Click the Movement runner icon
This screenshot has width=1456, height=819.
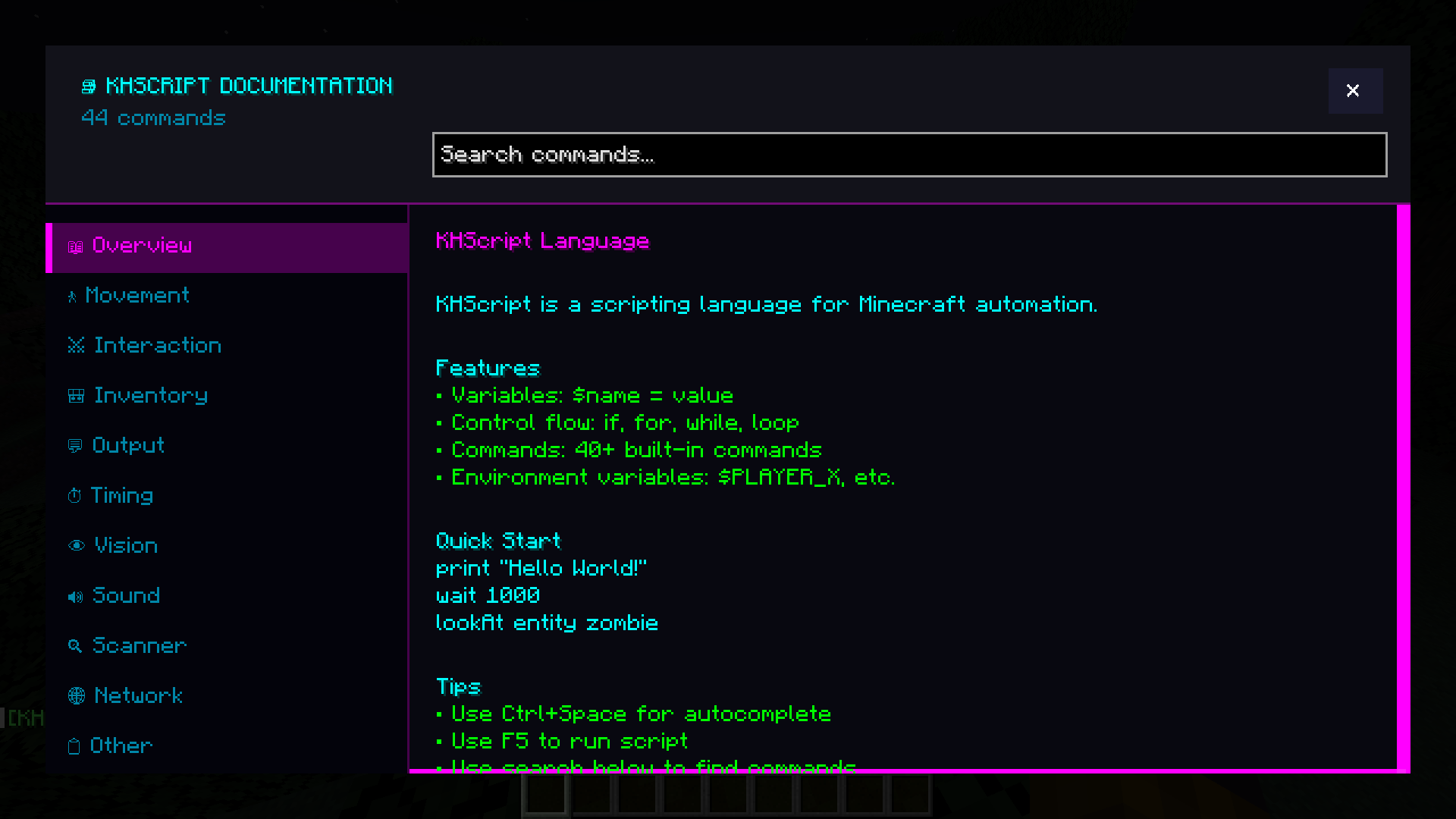tap(72, 297)
